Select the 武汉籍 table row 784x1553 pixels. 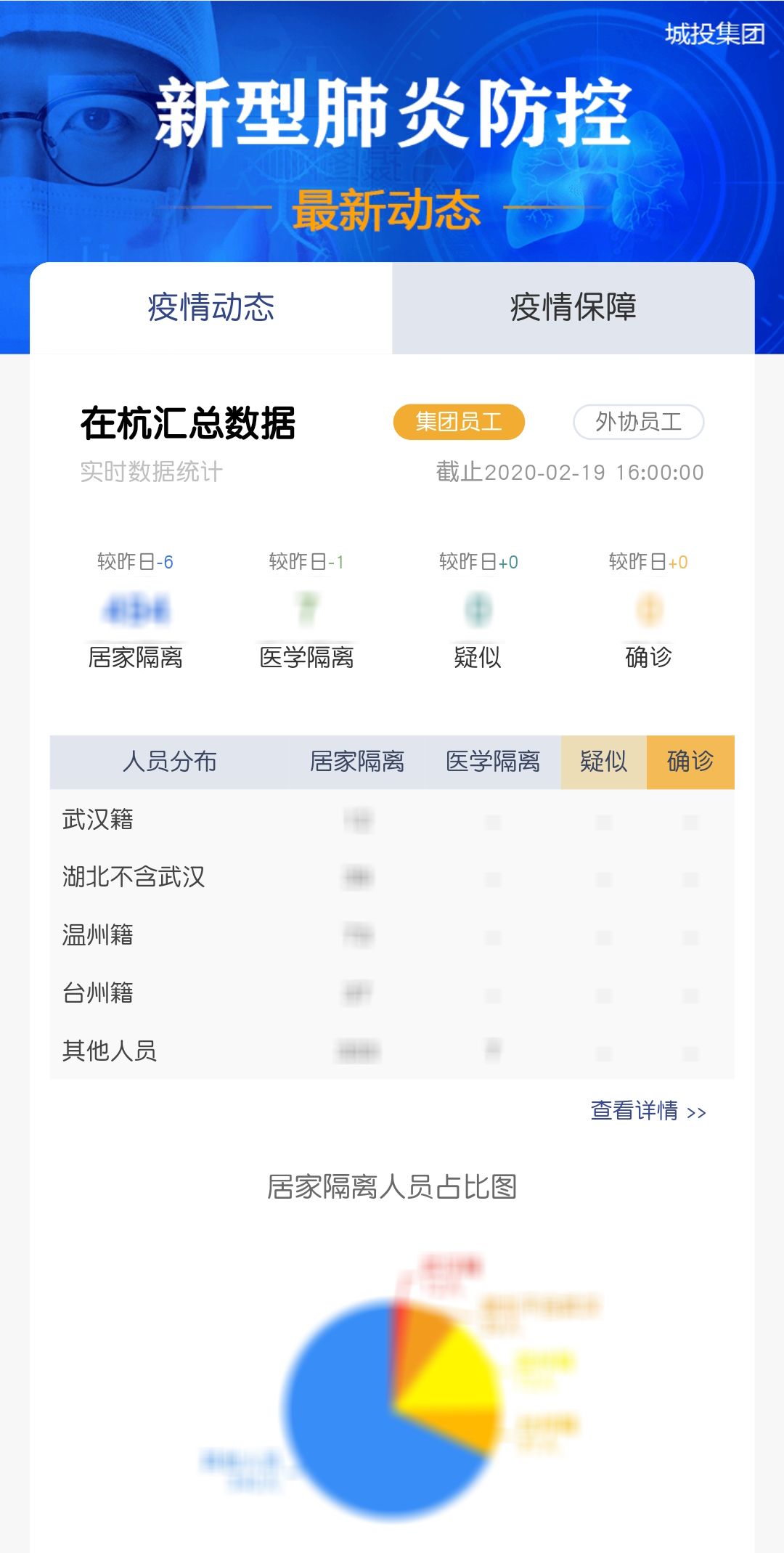(x=392, y=820)
